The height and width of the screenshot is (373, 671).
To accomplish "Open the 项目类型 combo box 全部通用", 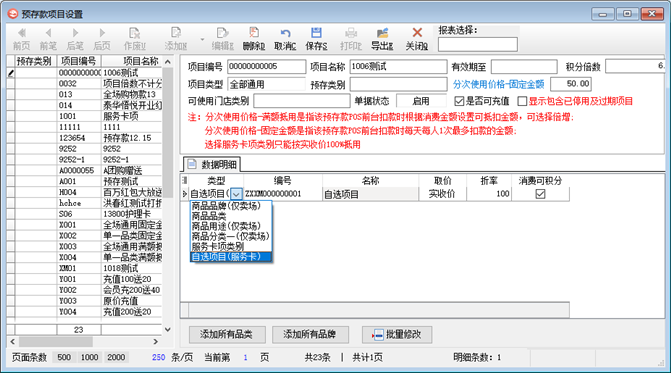I will tap(266, 84).
